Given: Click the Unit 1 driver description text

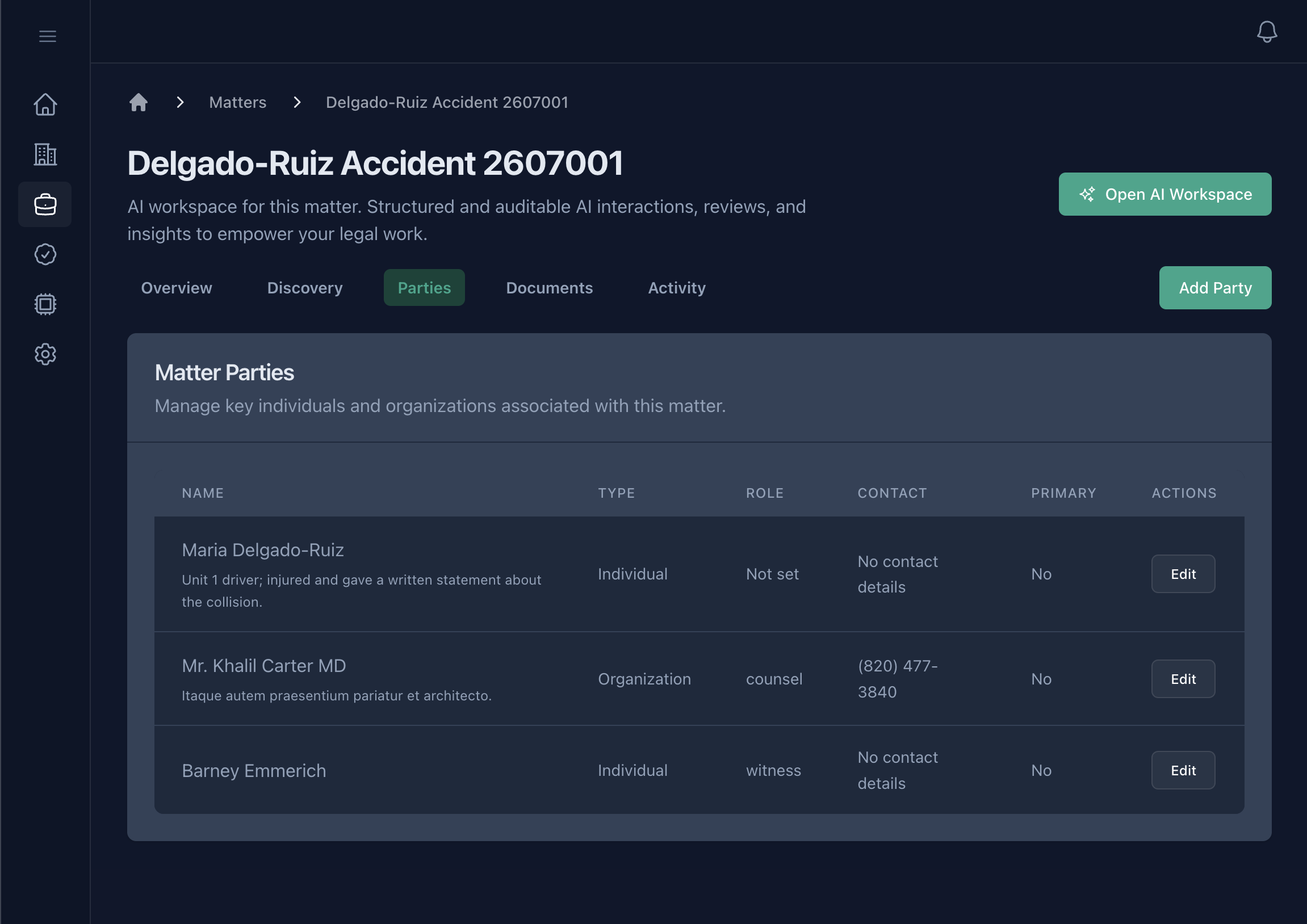Looking at the screenshot, I should click(x=362, y=591).
